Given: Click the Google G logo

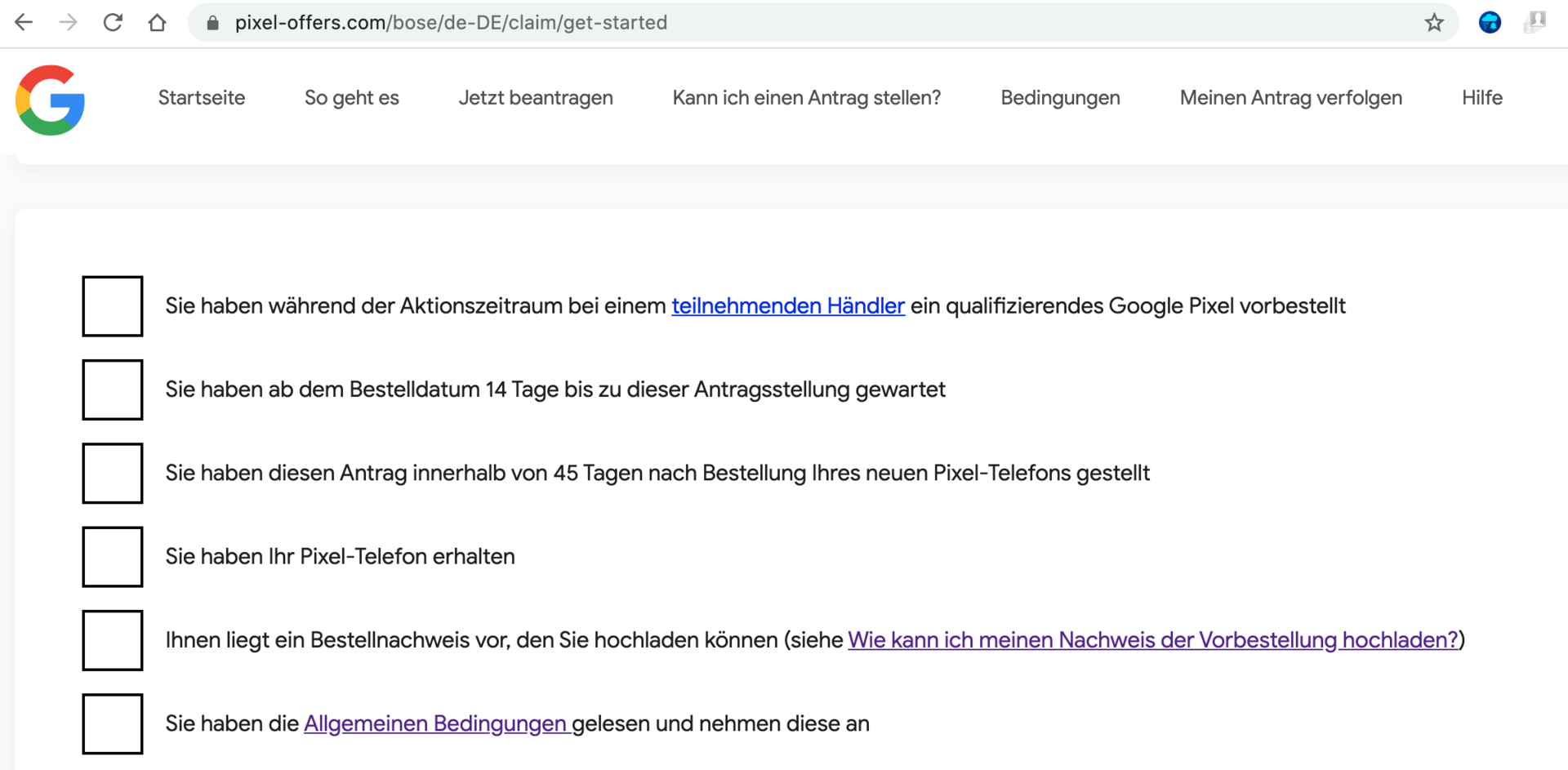Looking at the screenshot, I should click(50, 100).
